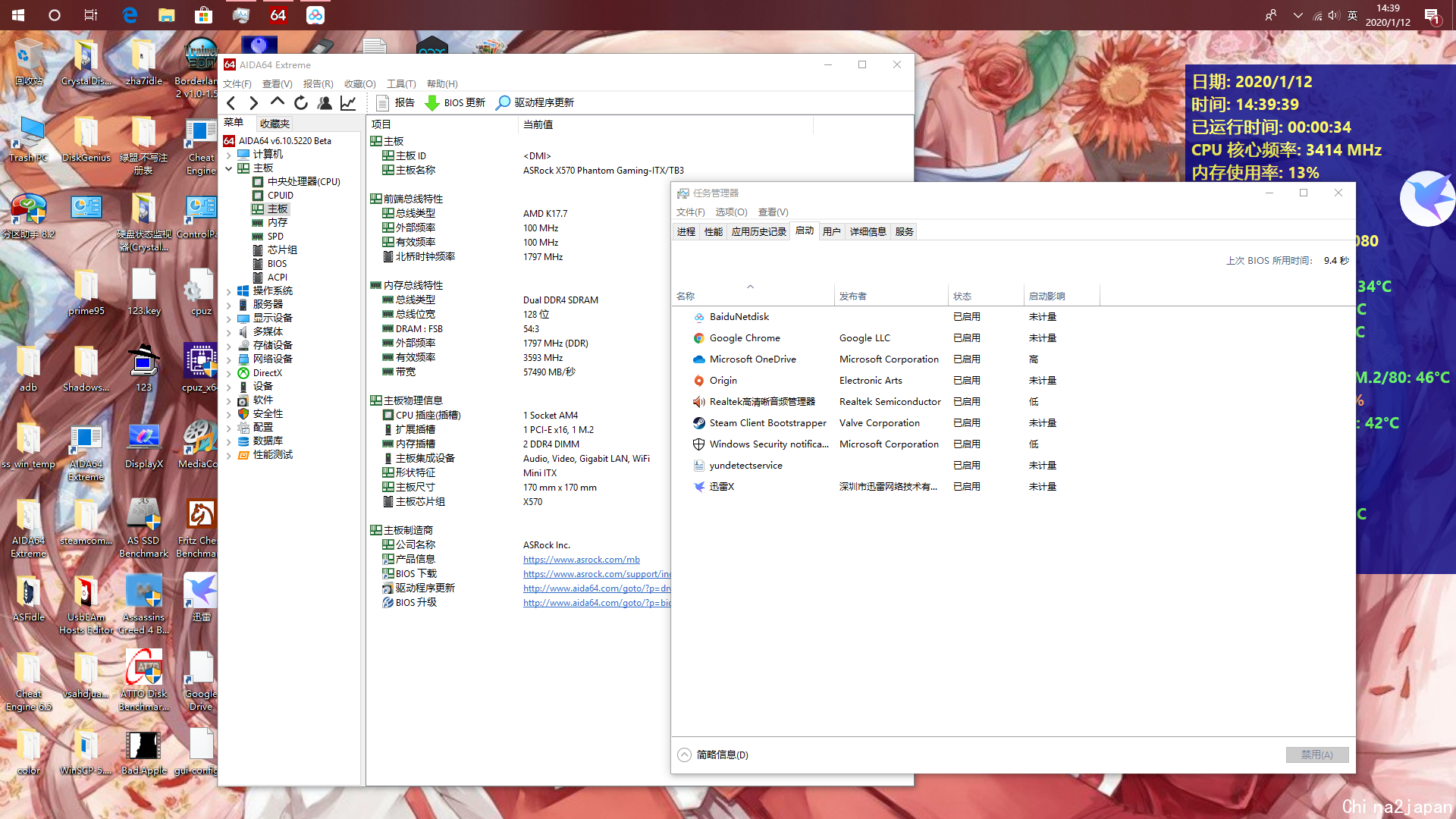Open the user manager icon in AIDA64 toolbar
Viewport: 1456px width, 819px height.
[325, 103]
